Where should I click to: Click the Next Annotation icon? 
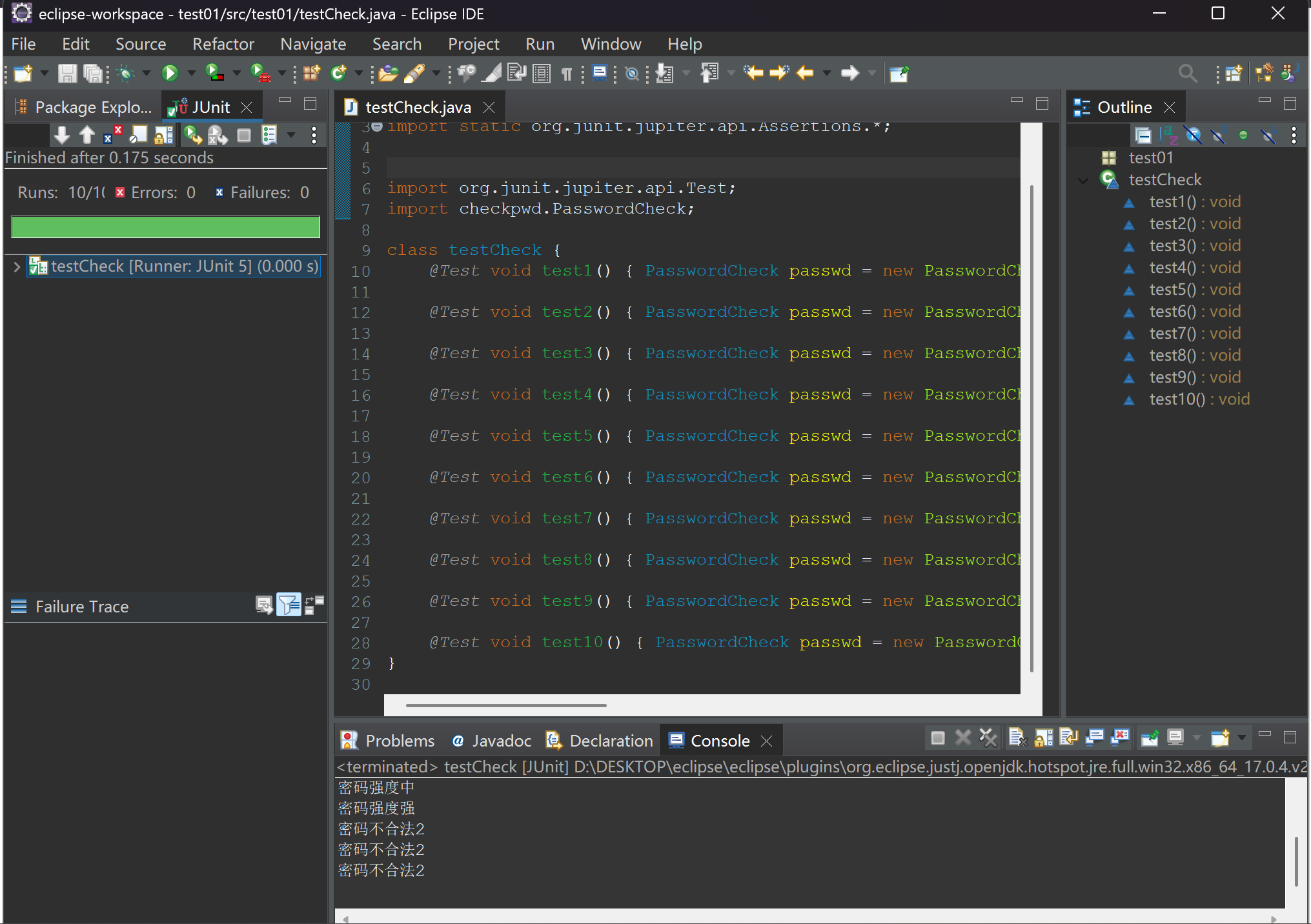664,74
